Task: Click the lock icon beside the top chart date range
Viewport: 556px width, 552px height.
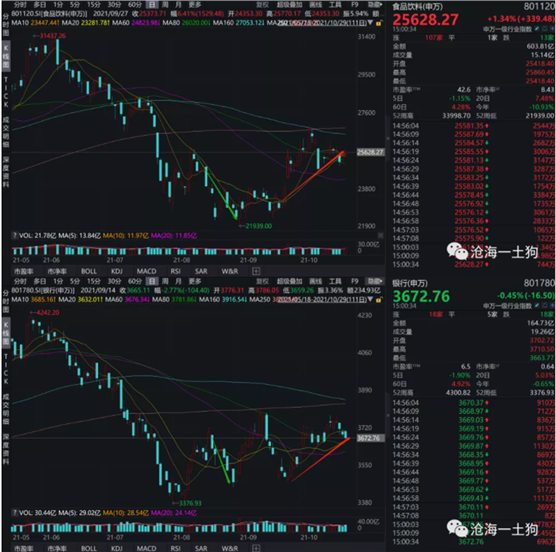Action: pyautogui.click(x=379, y=23)
